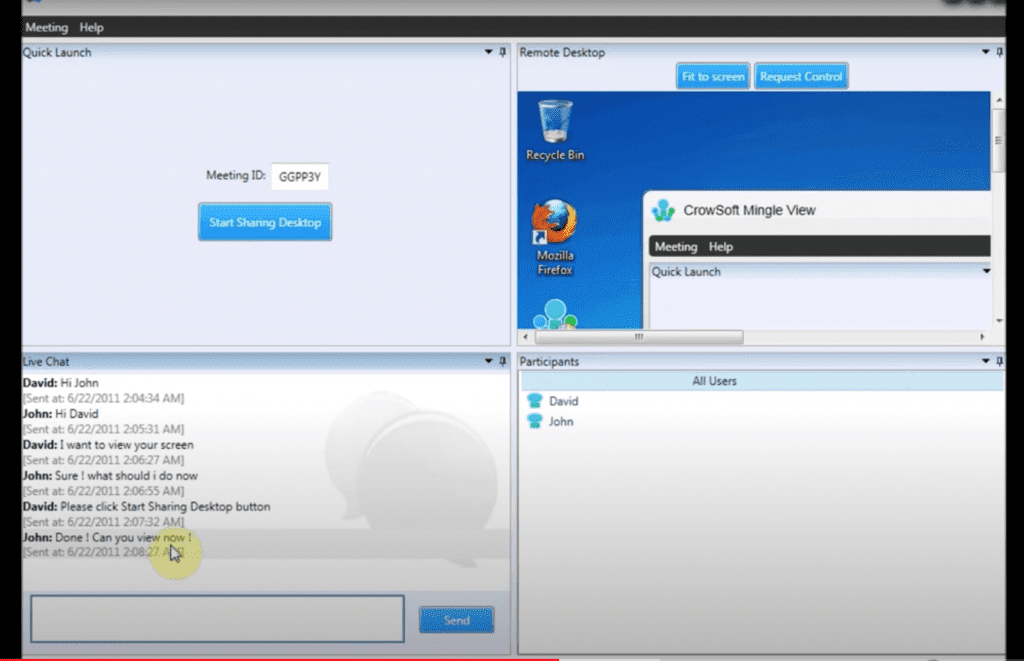1024x661 pixels.
Task: Open the Meeting menu
Action: (x=46, y=27)
